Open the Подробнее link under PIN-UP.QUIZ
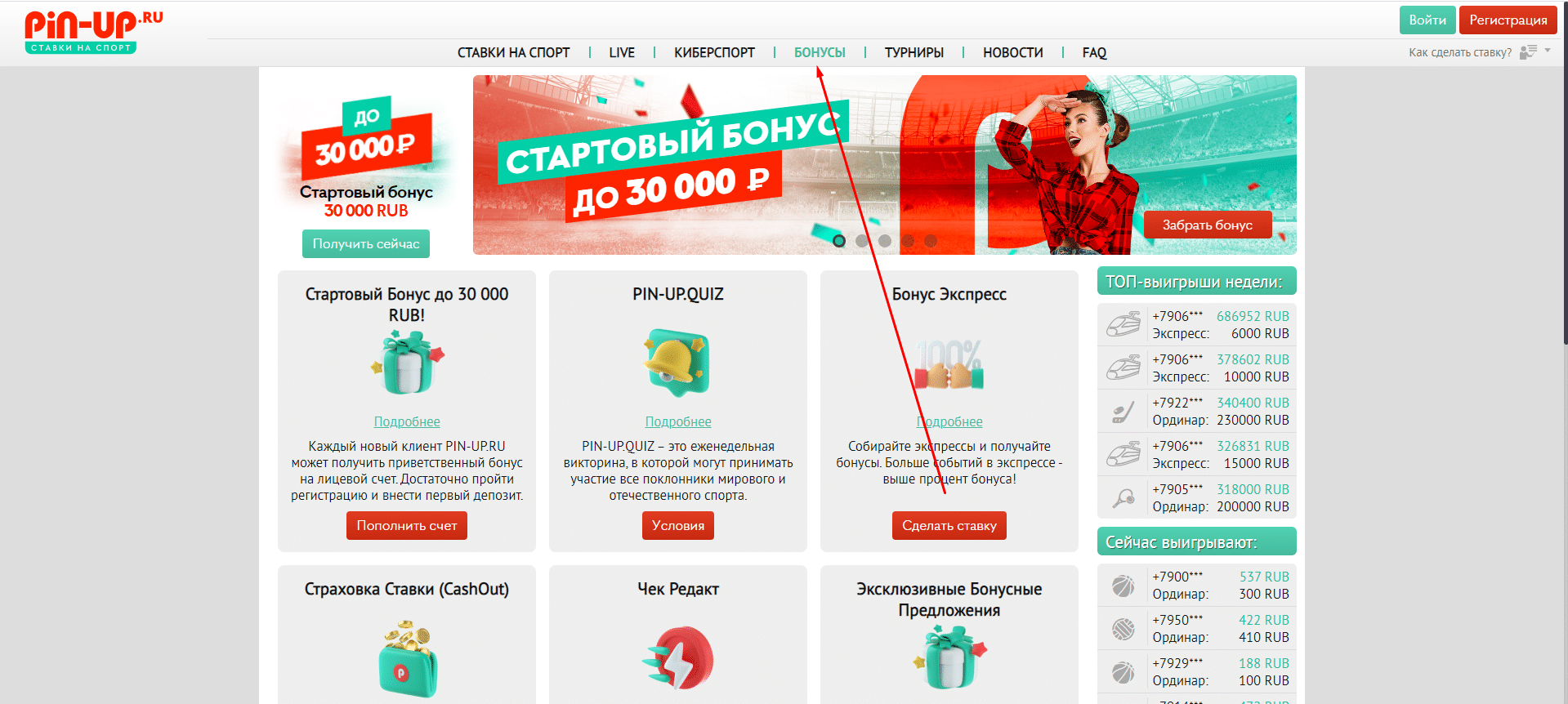 (x=677, y=421)
